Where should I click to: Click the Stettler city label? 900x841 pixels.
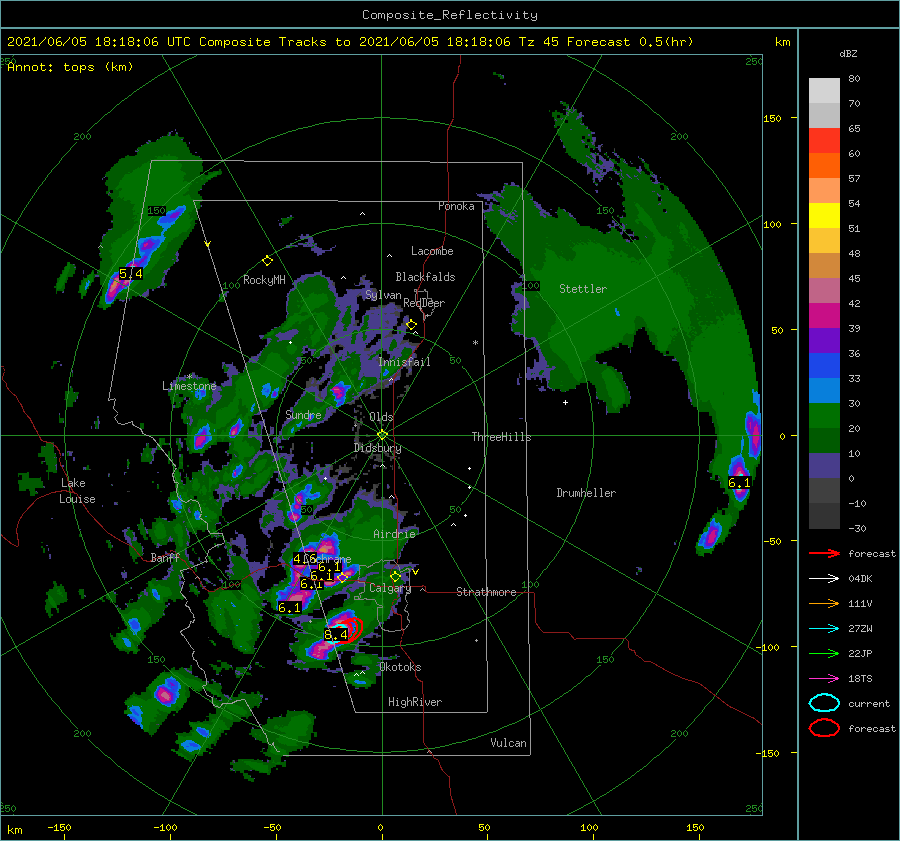point(583,289)
